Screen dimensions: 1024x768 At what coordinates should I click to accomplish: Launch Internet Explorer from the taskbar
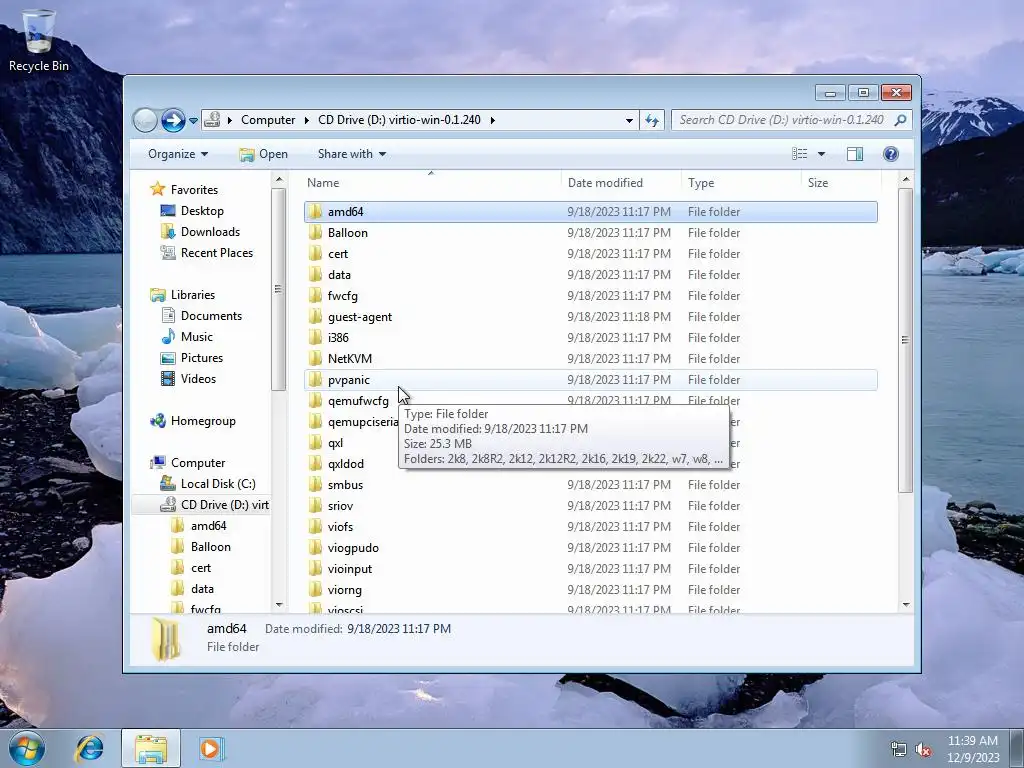89,748
